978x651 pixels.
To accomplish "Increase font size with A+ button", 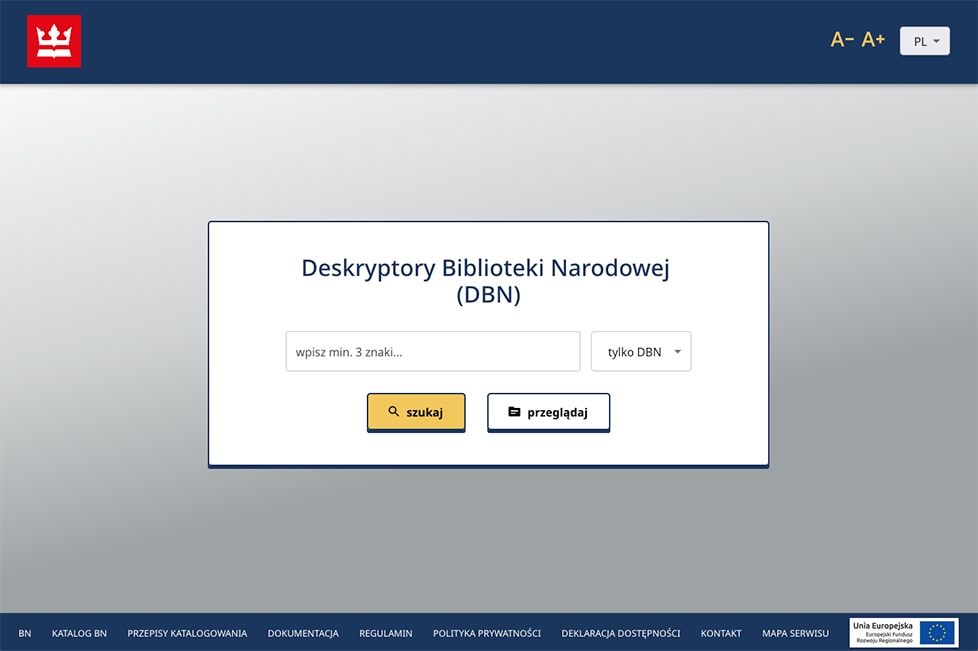I will click(x=873, y=40).
